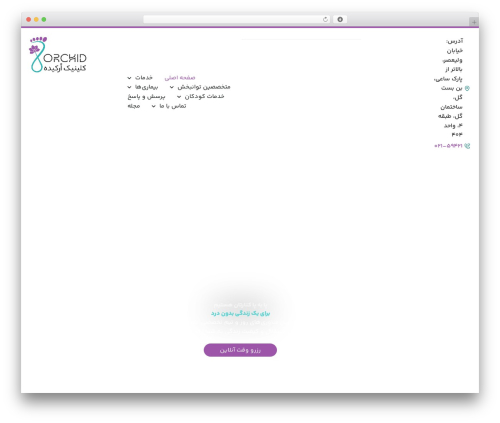Image resolution: width=500 pixels, height=423 pixels.
Task: Expand the chevron next to خدمات کودکان
Action: click(179, 97)
